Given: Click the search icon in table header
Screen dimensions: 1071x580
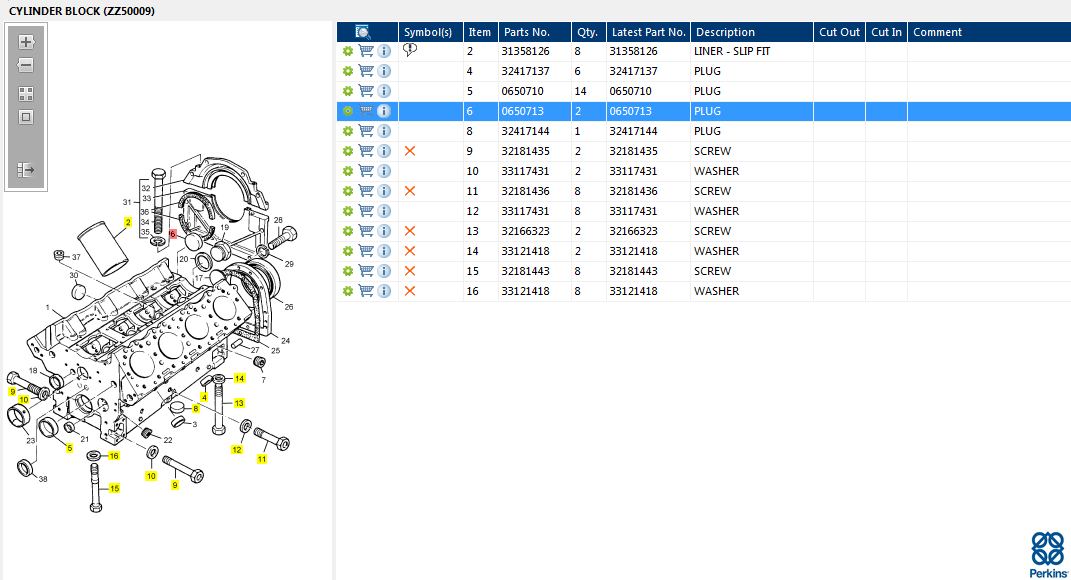Looking at the screenshot, I should [363, 32].
